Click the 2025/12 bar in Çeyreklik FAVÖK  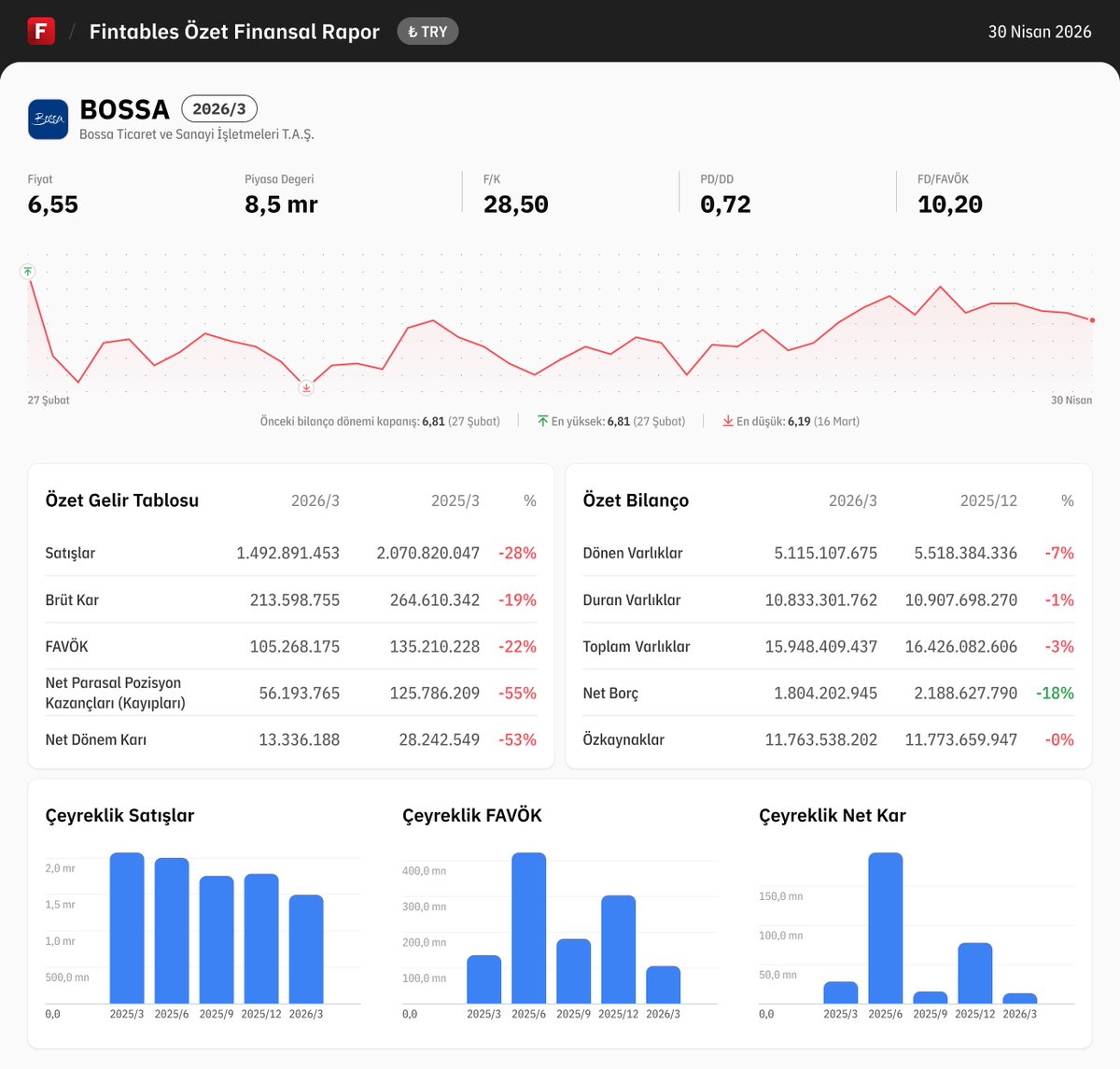(619, 949)
